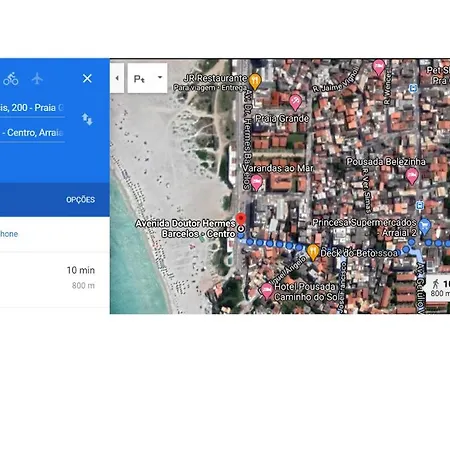Click the send-to-phone link
The height and width of the screenshot is (450, 450).
pos(9,234)
